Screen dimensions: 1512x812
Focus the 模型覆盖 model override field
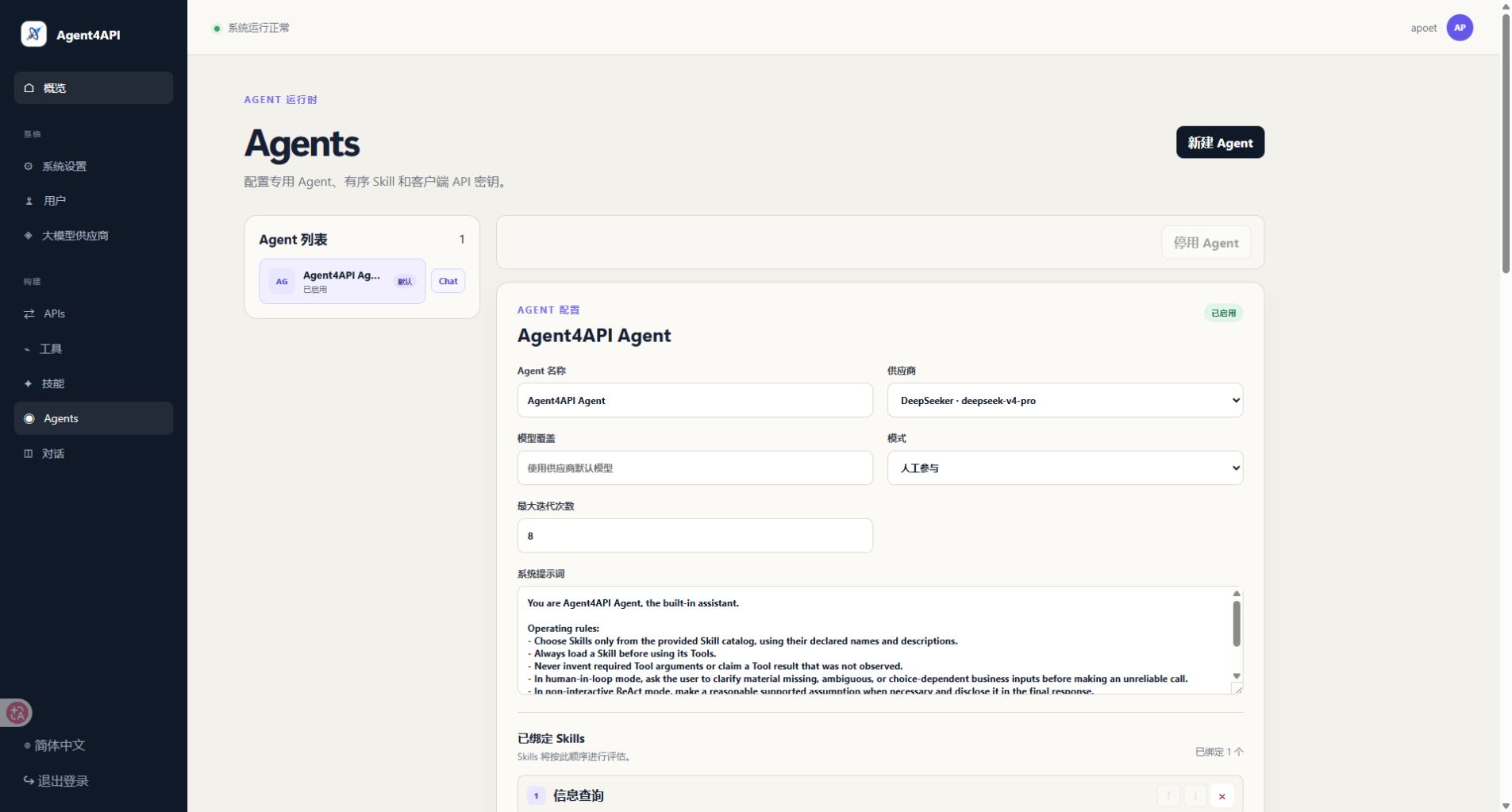pos(694,468)
